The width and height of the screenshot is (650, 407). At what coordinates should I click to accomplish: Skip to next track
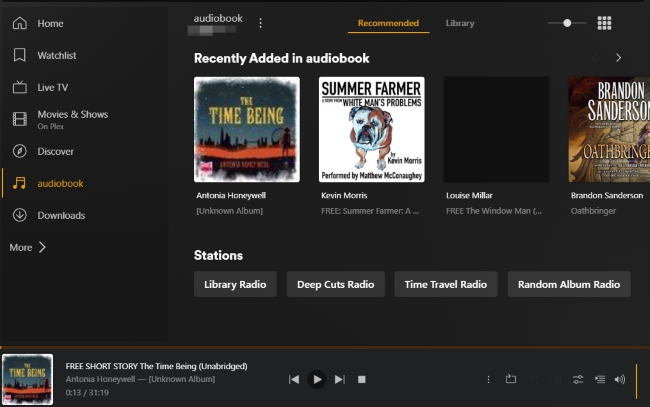pyautogui.click(x=340, y=379)
